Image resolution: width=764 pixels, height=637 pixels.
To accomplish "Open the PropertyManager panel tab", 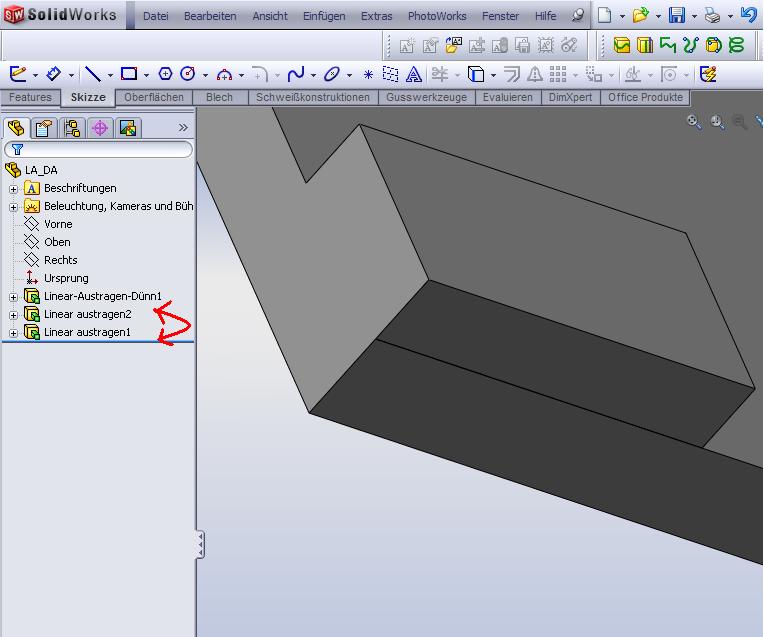I will pyautogui.click(x=43, y=127).
